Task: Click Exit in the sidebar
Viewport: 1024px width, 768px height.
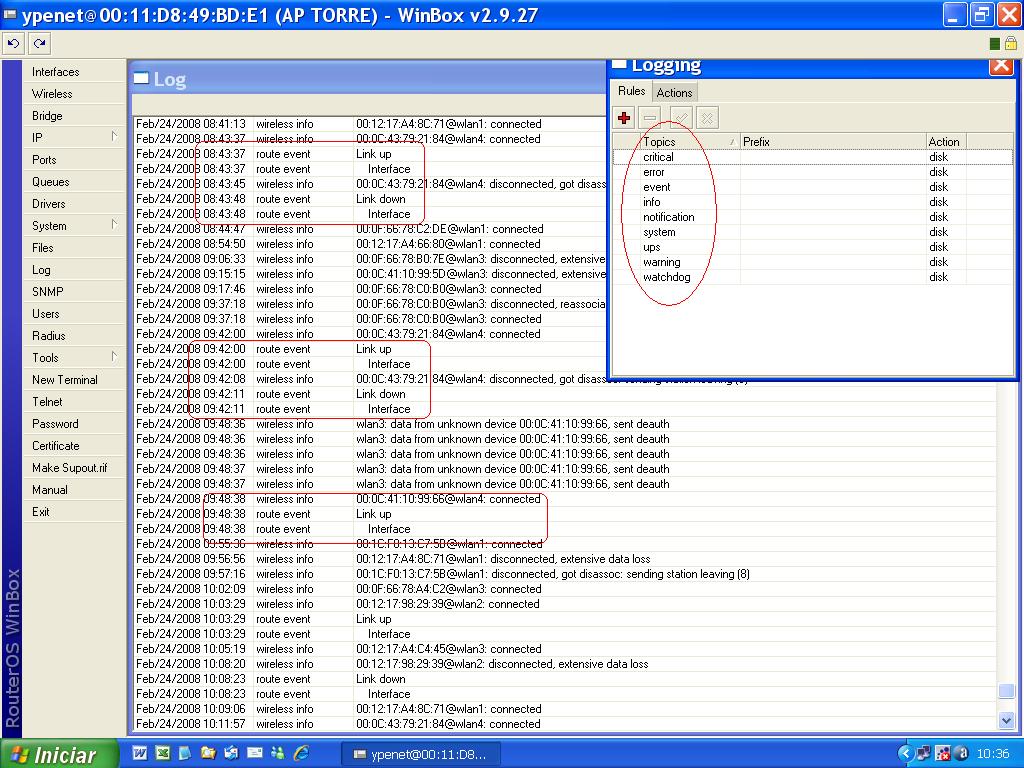Action: pyautogui.click(x=74, y=512)
